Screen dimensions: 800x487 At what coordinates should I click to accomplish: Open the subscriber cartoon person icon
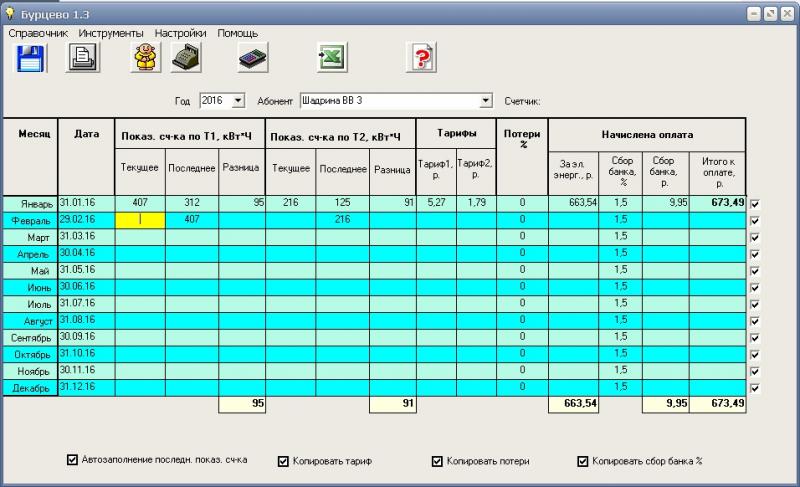[x=145, y=58]
